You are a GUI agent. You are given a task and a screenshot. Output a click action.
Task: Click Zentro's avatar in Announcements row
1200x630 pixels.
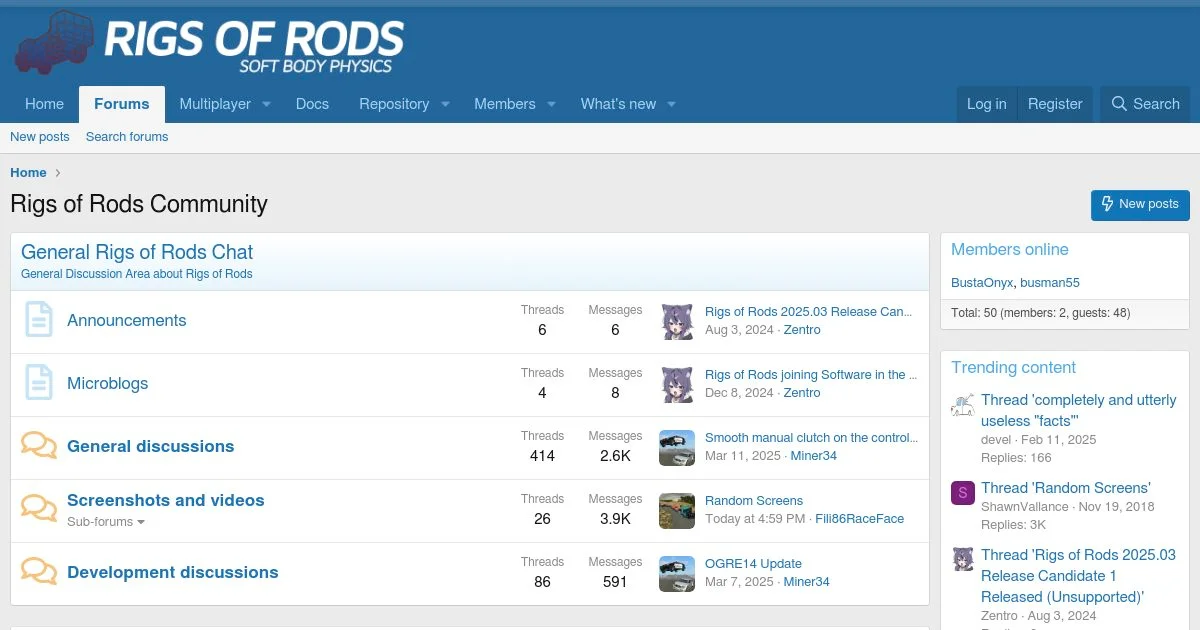tap(677, 321)
